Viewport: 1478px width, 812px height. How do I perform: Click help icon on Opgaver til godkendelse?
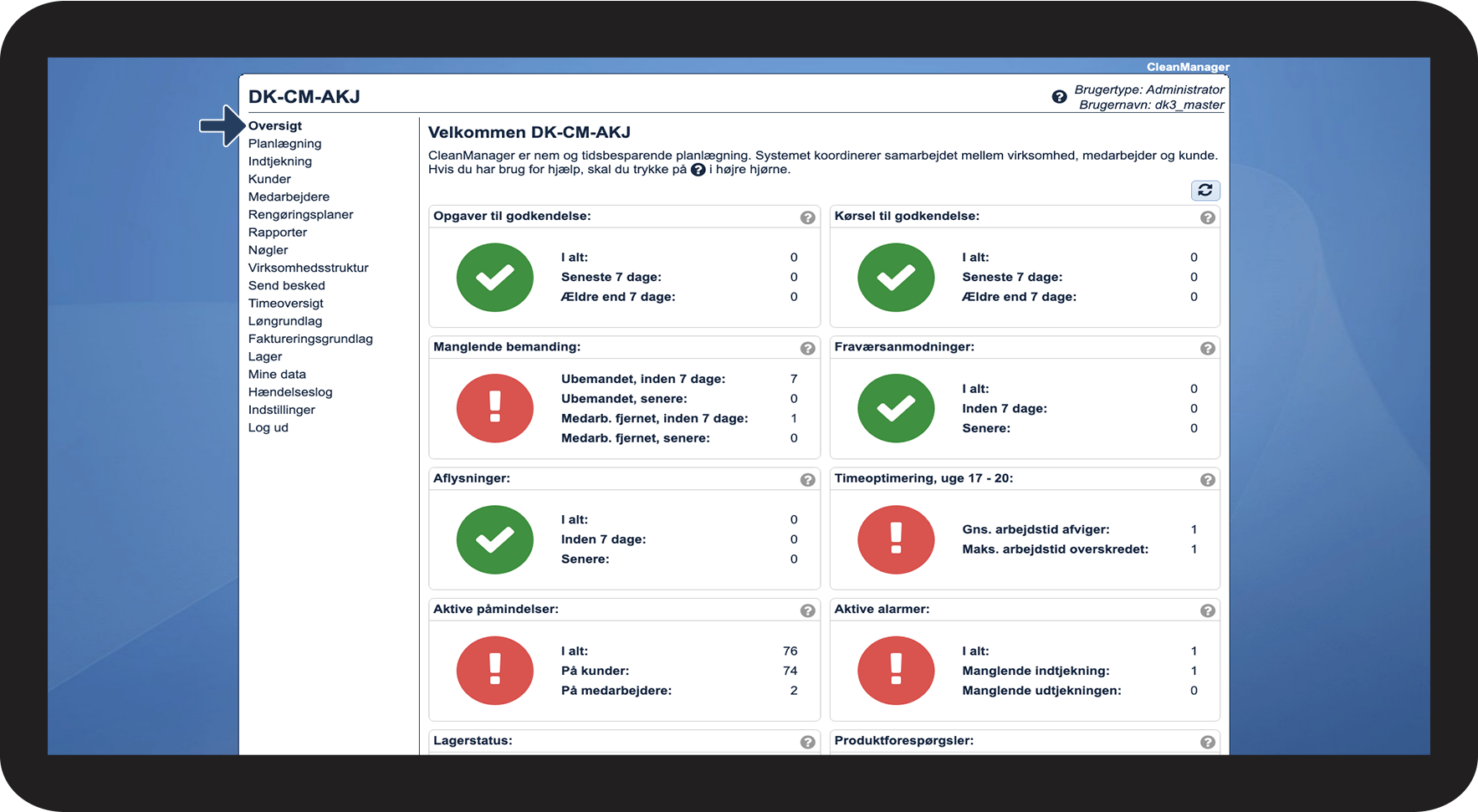tap(807, 217)
